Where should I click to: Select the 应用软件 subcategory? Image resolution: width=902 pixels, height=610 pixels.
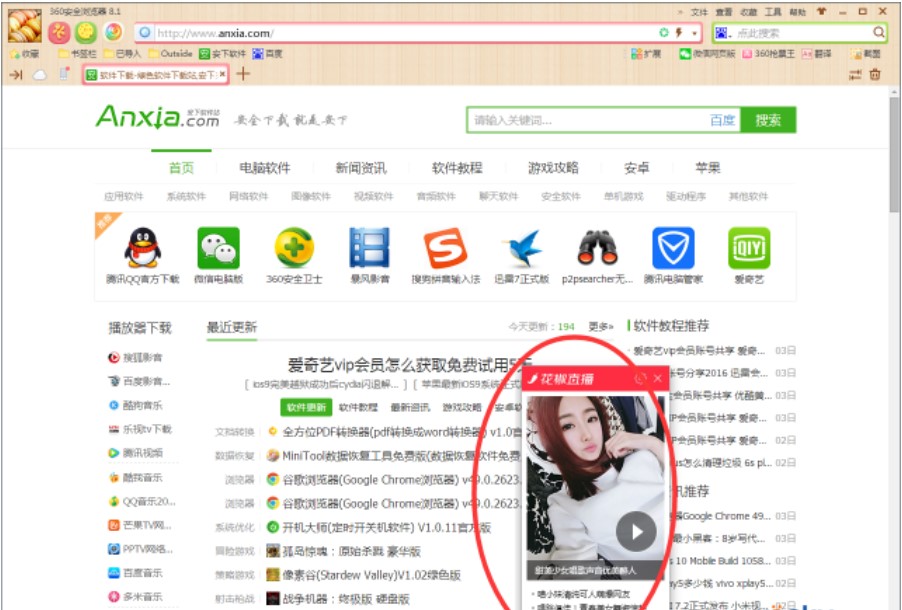123,196
